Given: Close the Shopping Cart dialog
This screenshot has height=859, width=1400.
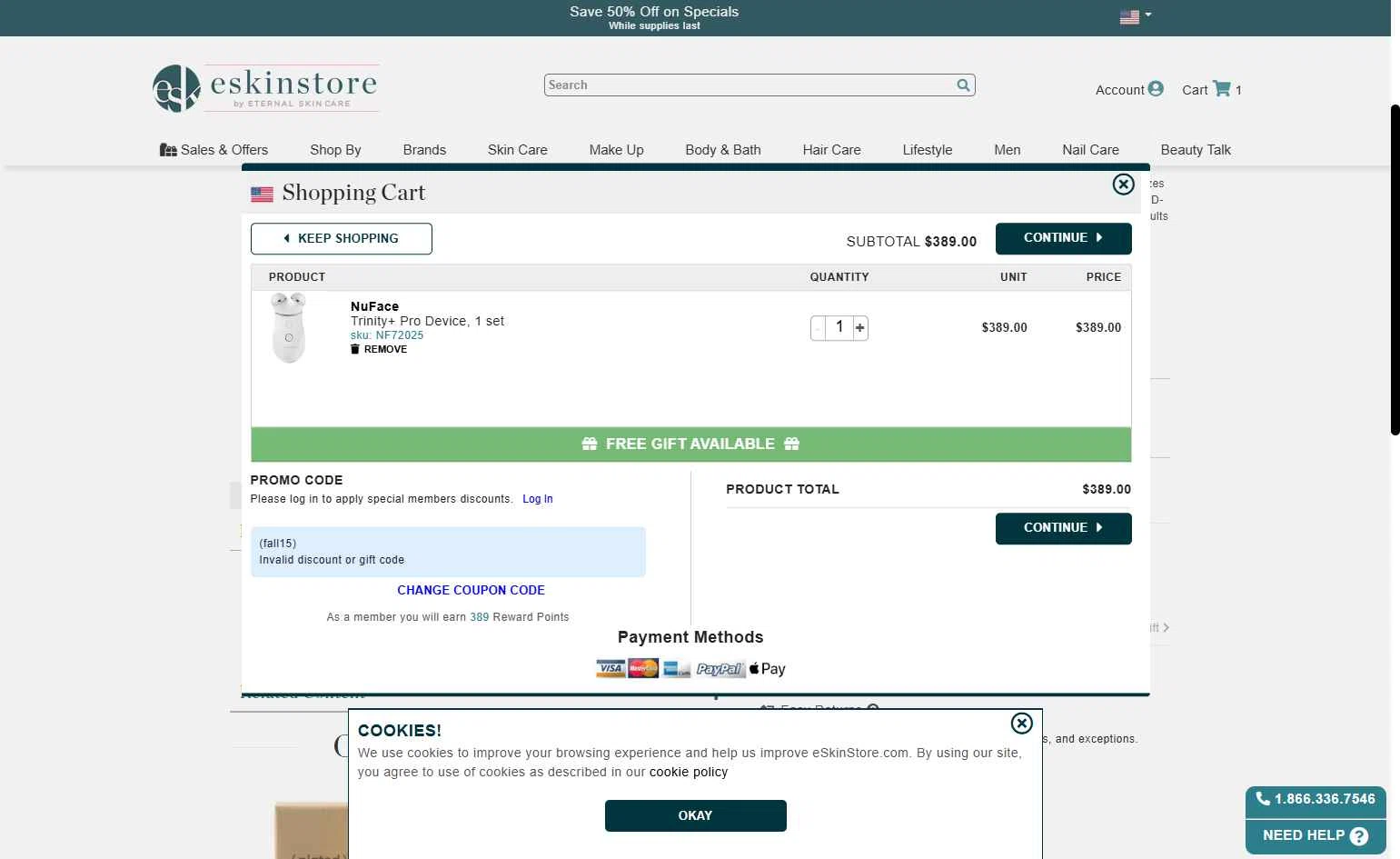Looking at the screenshot, I should [1124, 185].
